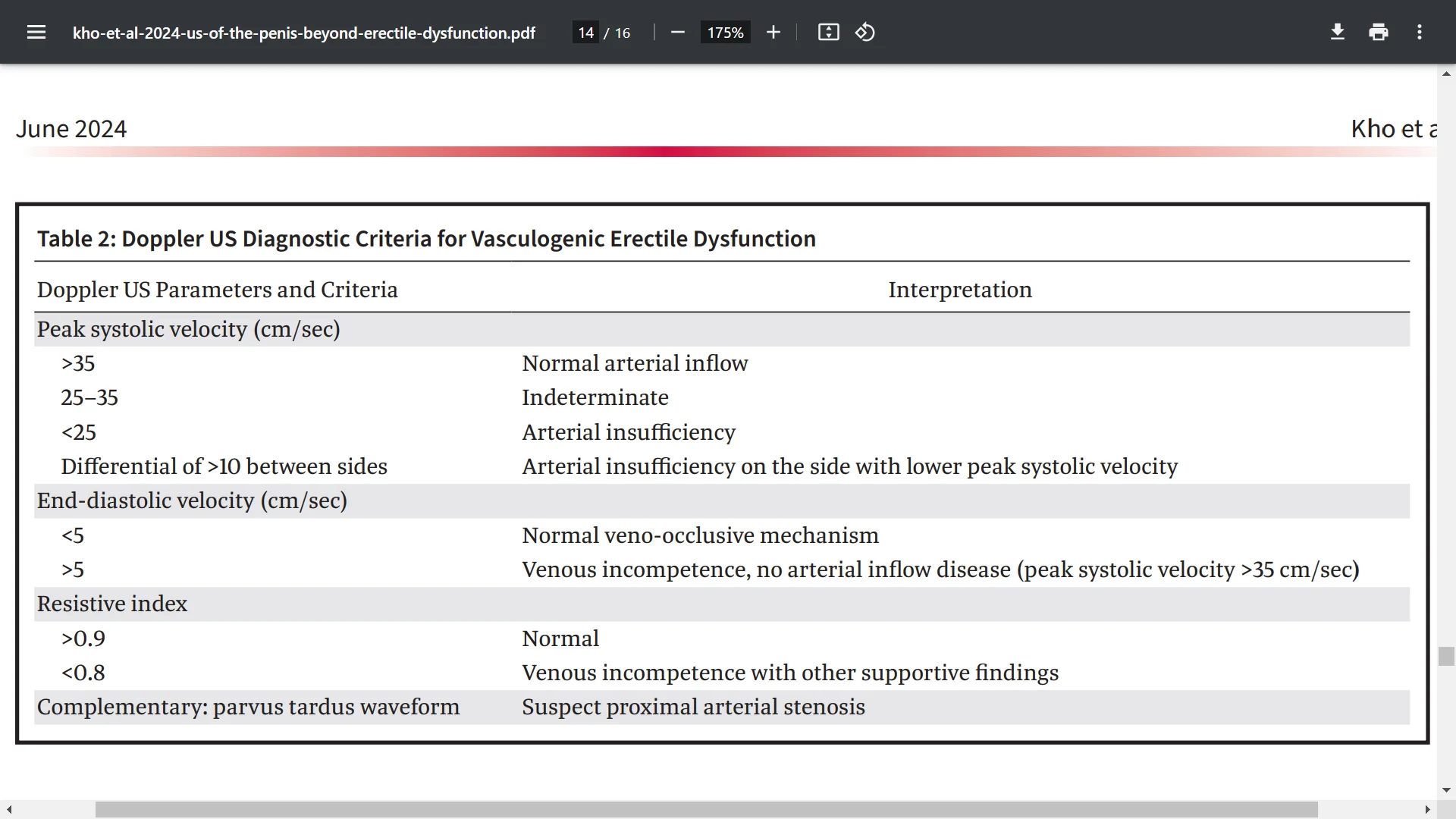Click the zoom in plus button

pos(773,33)
